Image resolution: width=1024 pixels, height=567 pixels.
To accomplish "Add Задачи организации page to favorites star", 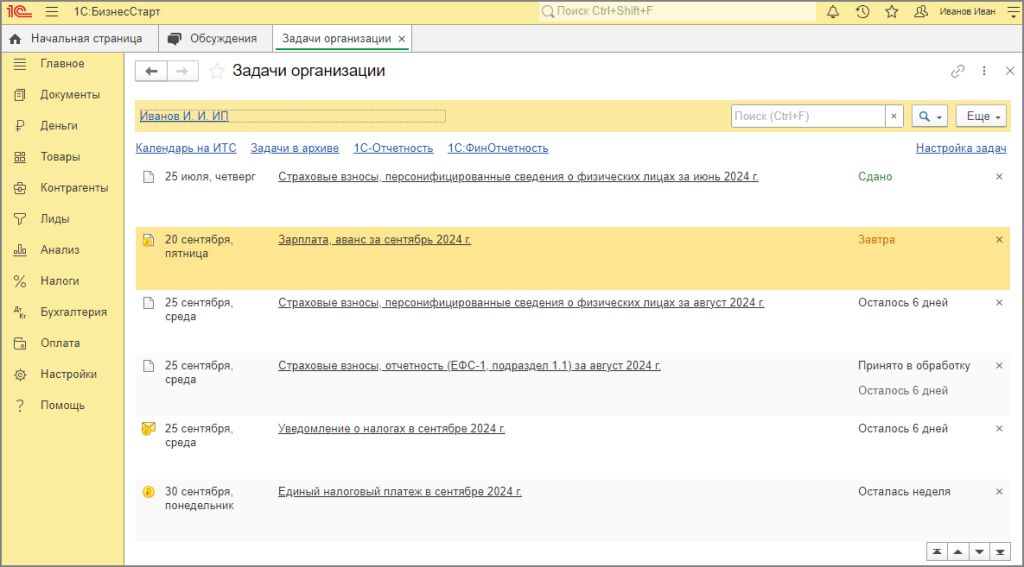I will pos(217,71).
